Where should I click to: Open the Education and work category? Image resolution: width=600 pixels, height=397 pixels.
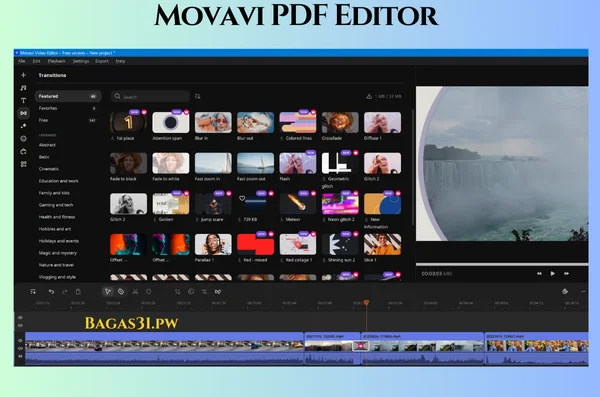pos(59,181)
